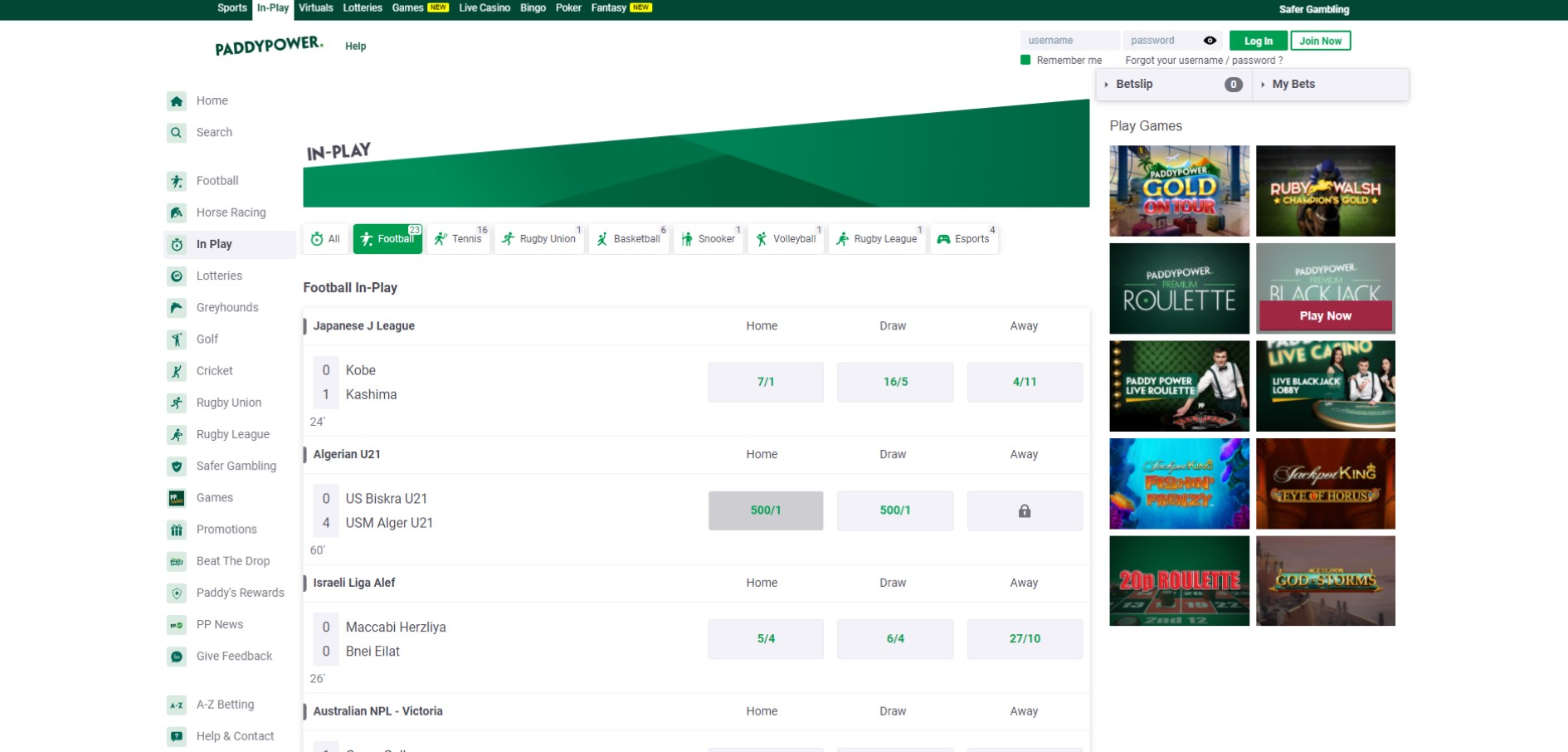
Task: Open the Eye of Horus game thumbnail
Action: [1326, 484]
